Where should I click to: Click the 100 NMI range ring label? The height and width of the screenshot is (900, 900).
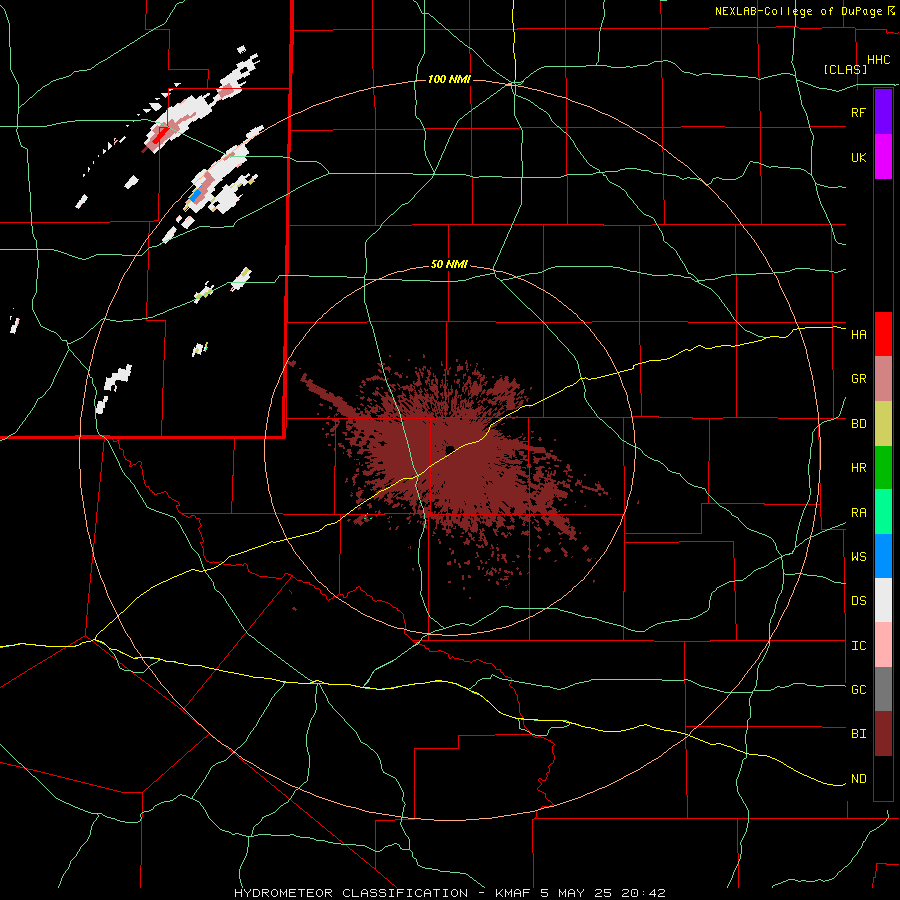449,79
